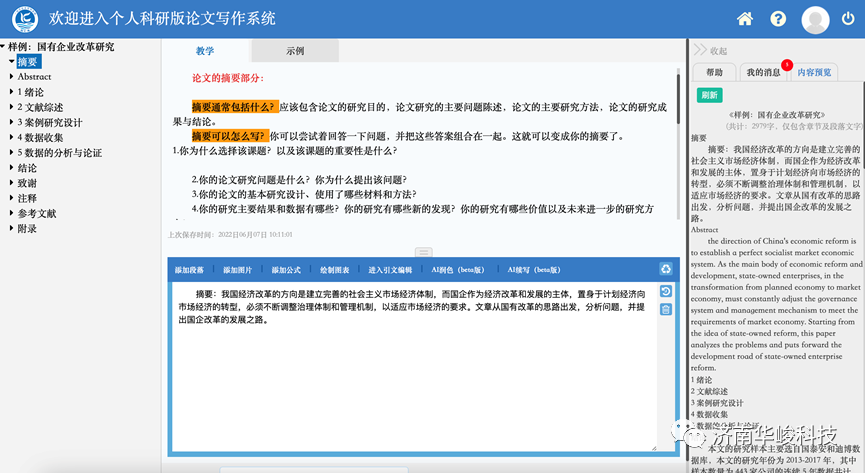Expand the 3 案例研究设计 tree node
This screenshot has height=473, width=865.
point(10,122)
